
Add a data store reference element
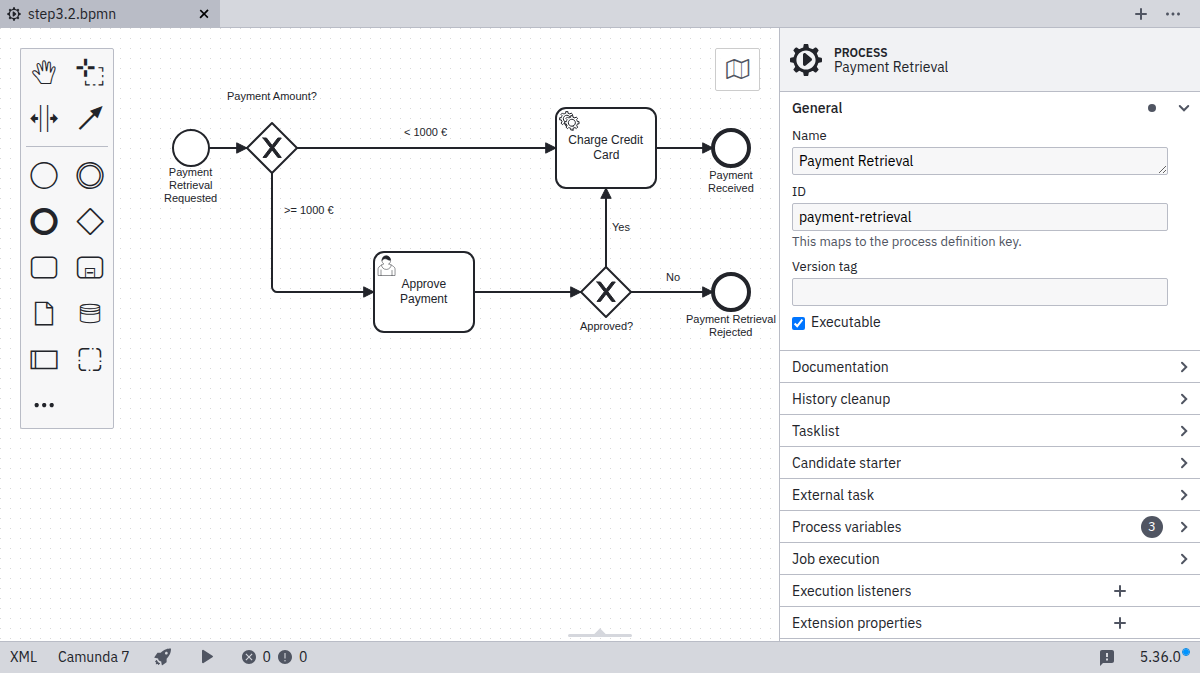pyautogui.click(x=90, y=314)
